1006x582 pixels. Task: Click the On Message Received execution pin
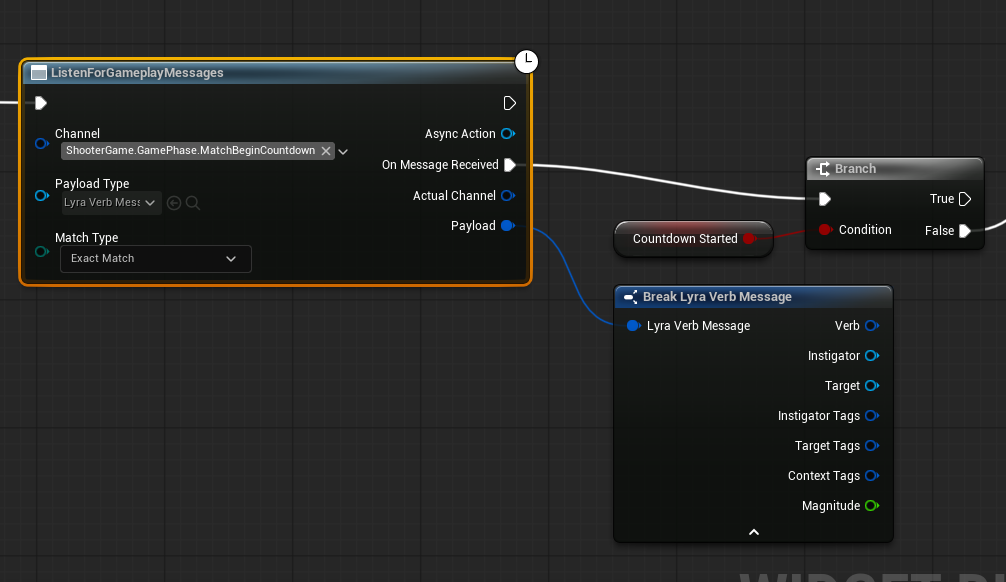coord(510,165)
